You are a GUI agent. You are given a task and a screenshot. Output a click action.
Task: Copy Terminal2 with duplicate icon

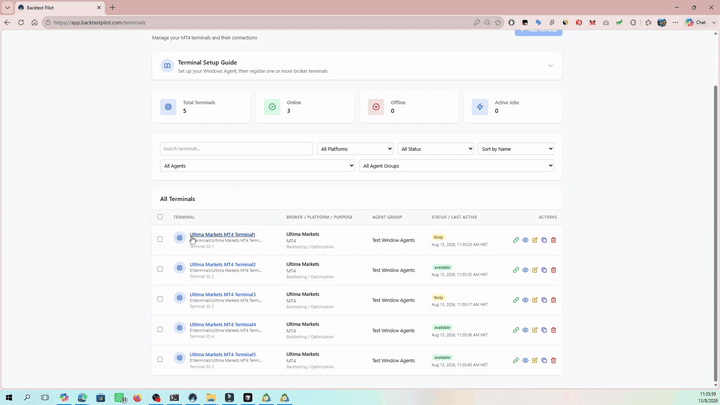pyautogui.click(x=544, y=270)
